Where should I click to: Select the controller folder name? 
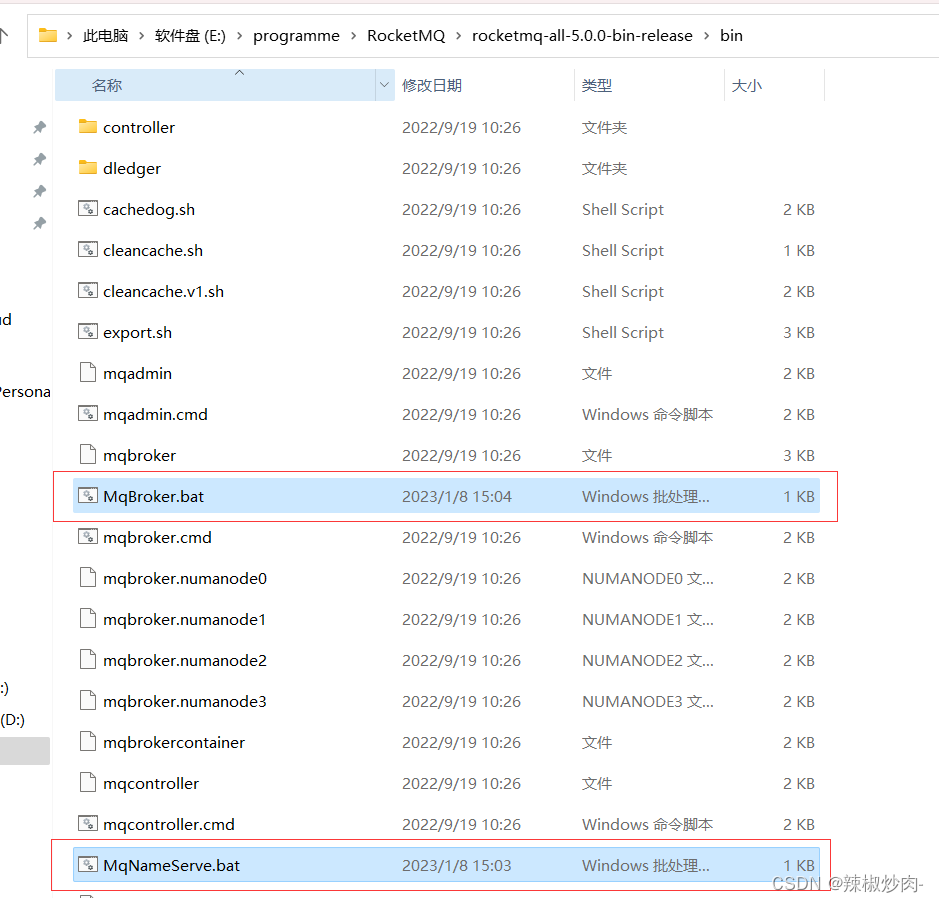pos(139,128)
